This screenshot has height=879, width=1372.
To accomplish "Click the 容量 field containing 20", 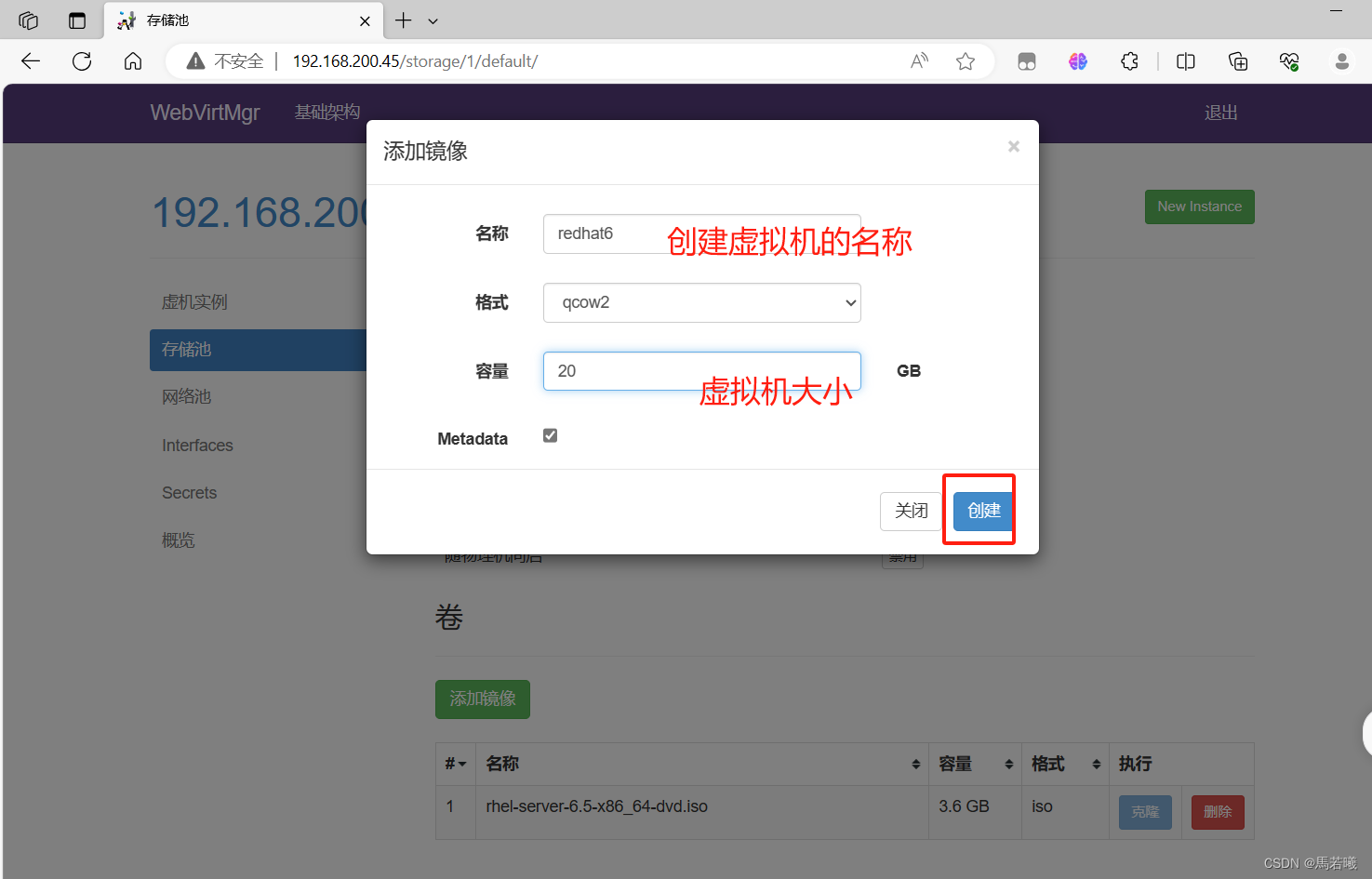I will click(701, 371).
